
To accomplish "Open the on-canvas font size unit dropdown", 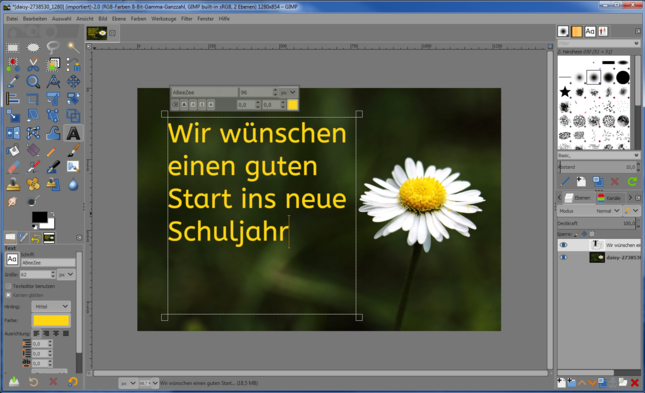I will pyautogui.click(x=288, y=93).
